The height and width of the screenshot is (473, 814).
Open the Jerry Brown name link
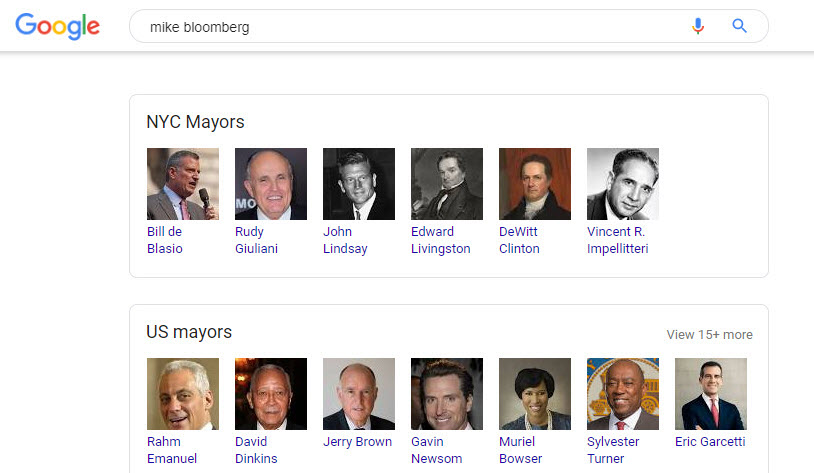pos(359,442)
